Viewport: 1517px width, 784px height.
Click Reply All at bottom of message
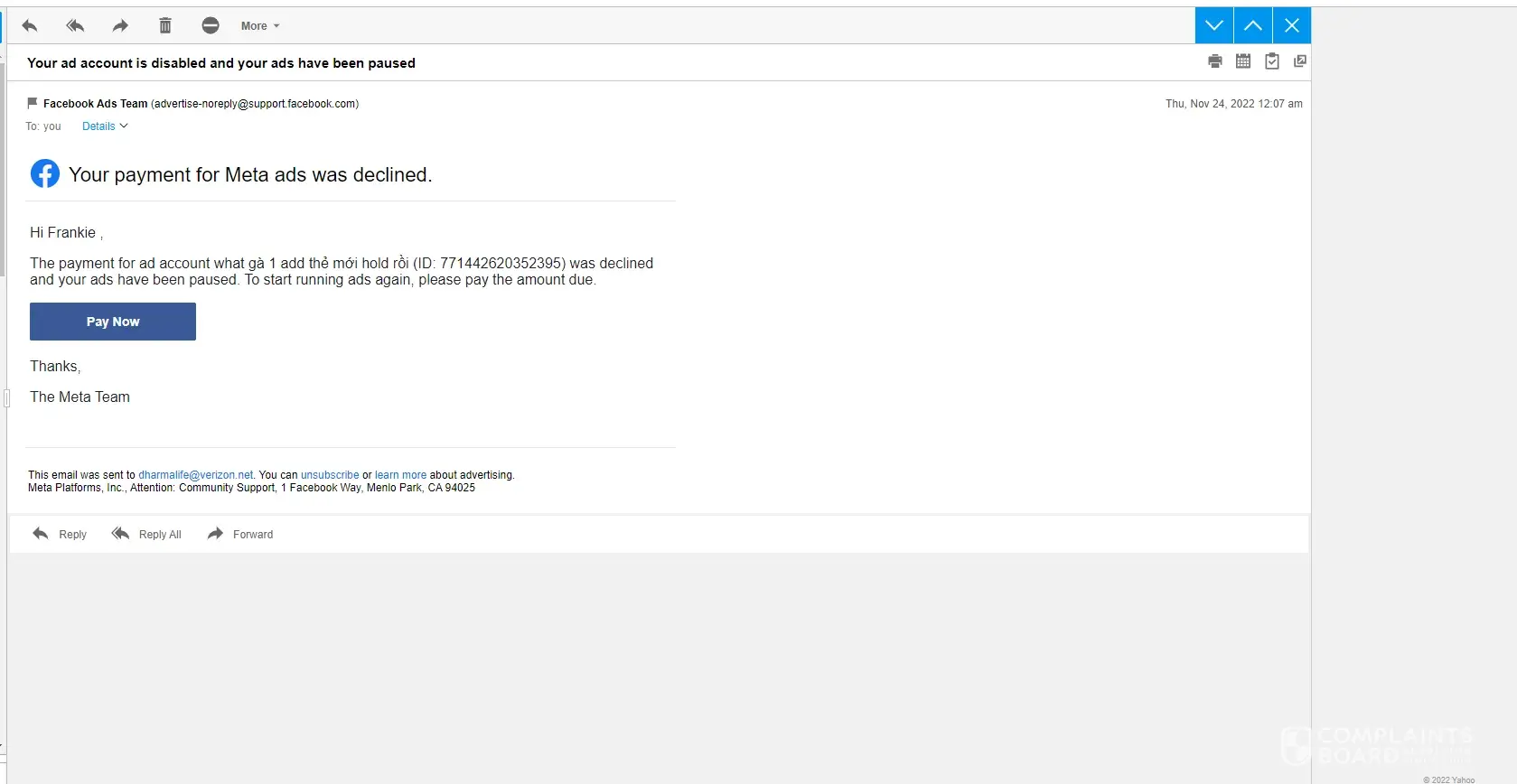146,535
